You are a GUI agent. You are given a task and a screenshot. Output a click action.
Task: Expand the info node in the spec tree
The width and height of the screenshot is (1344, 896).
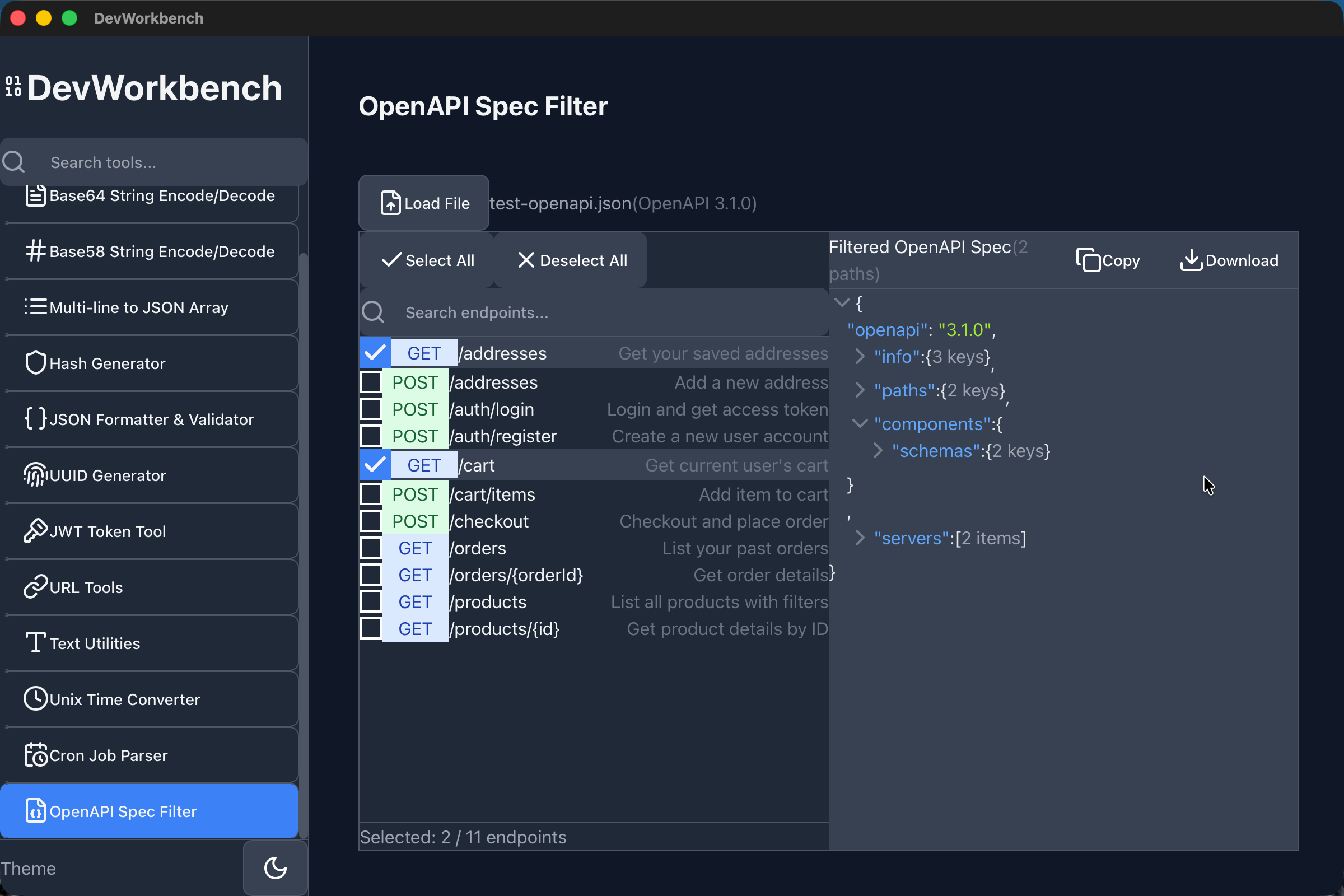[x=861, y=357]
